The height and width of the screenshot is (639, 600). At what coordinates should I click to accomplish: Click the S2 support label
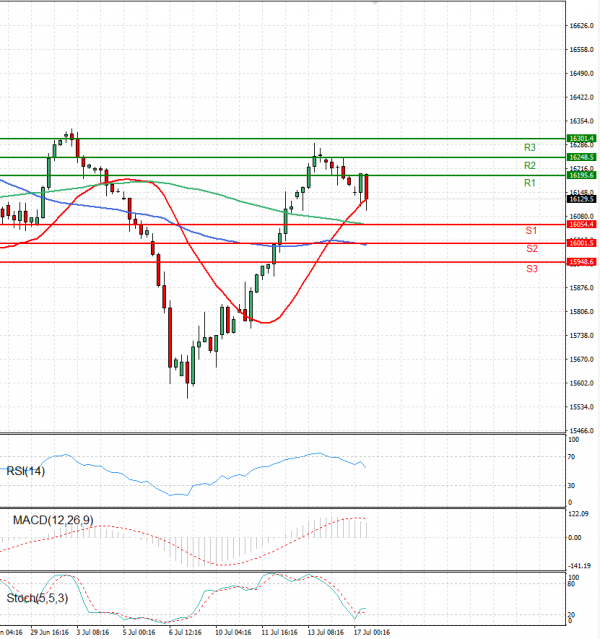tap(532, 249)
